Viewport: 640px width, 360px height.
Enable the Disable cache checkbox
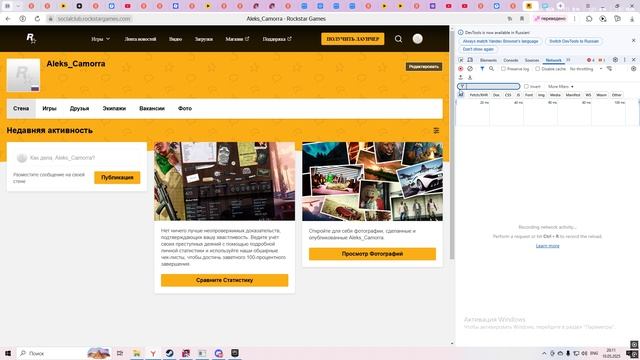[538, 69]
